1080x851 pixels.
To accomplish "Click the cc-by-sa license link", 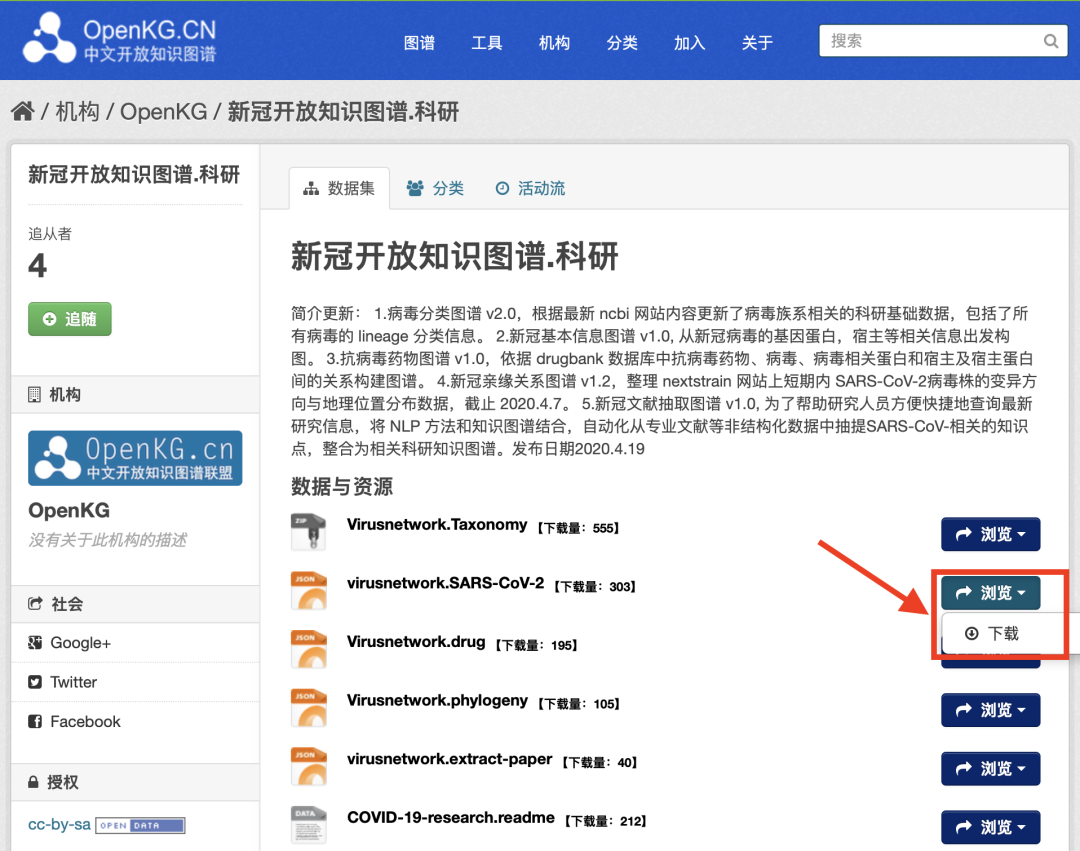I will (x=59, y=824).
